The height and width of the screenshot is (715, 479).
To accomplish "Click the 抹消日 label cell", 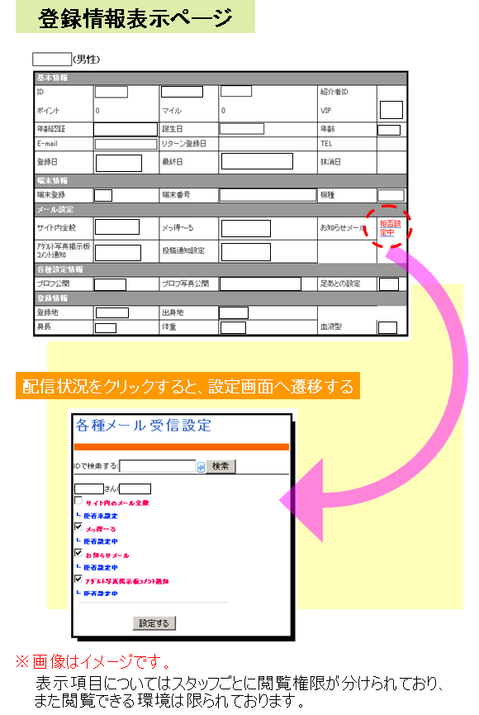I will click(x=330, y=162).
